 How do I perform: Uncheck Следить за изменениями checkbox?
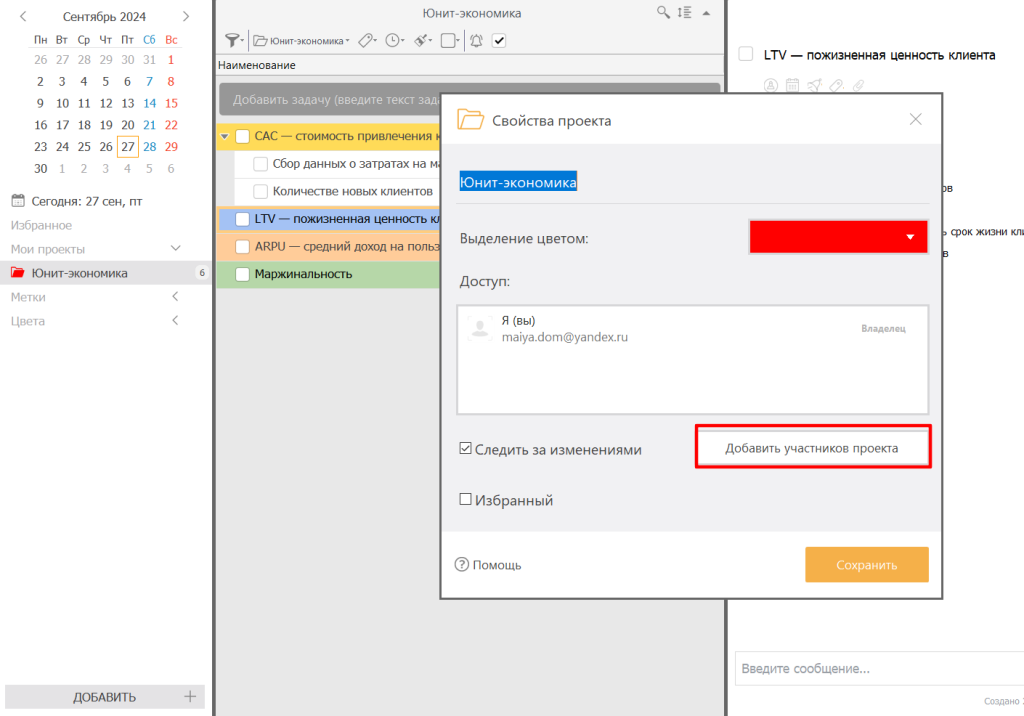click(465, 449)
